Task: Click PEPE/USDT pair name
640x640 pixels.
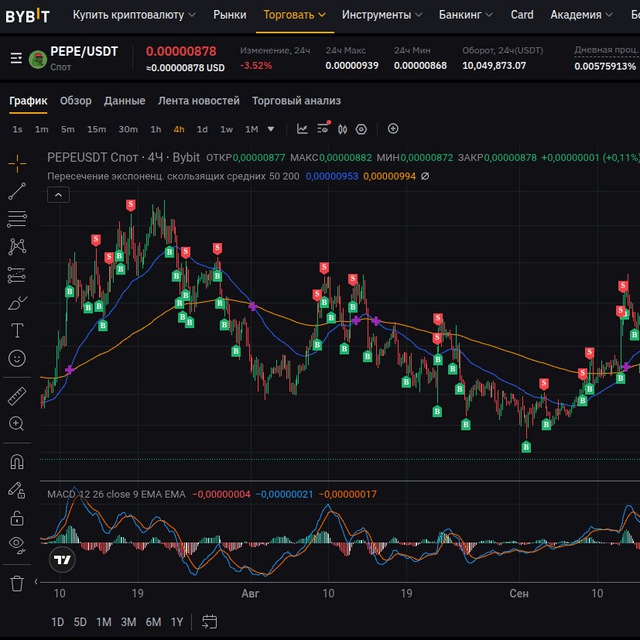Action: 84,51
